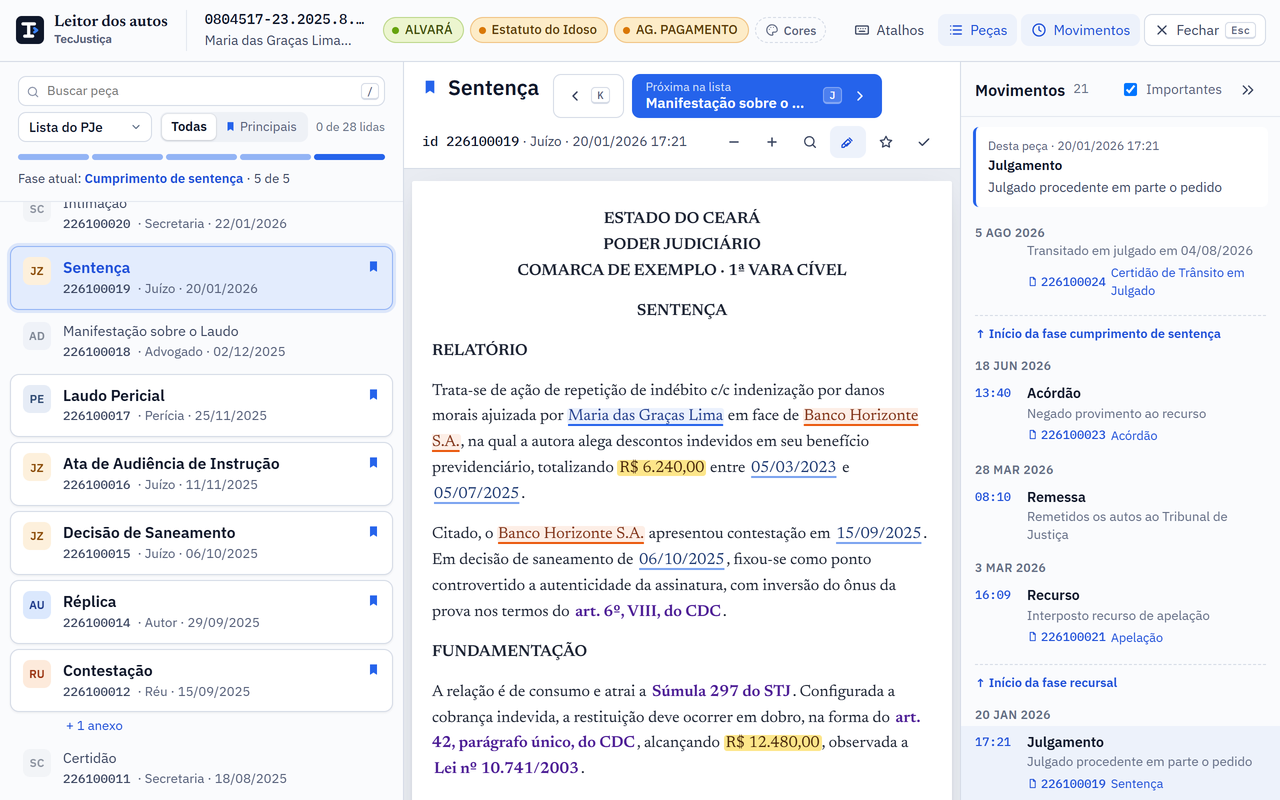This screenshot has height=800, width=1280.
Task: Click bookmark icon beside Sentença title
Action: point(430,88)
